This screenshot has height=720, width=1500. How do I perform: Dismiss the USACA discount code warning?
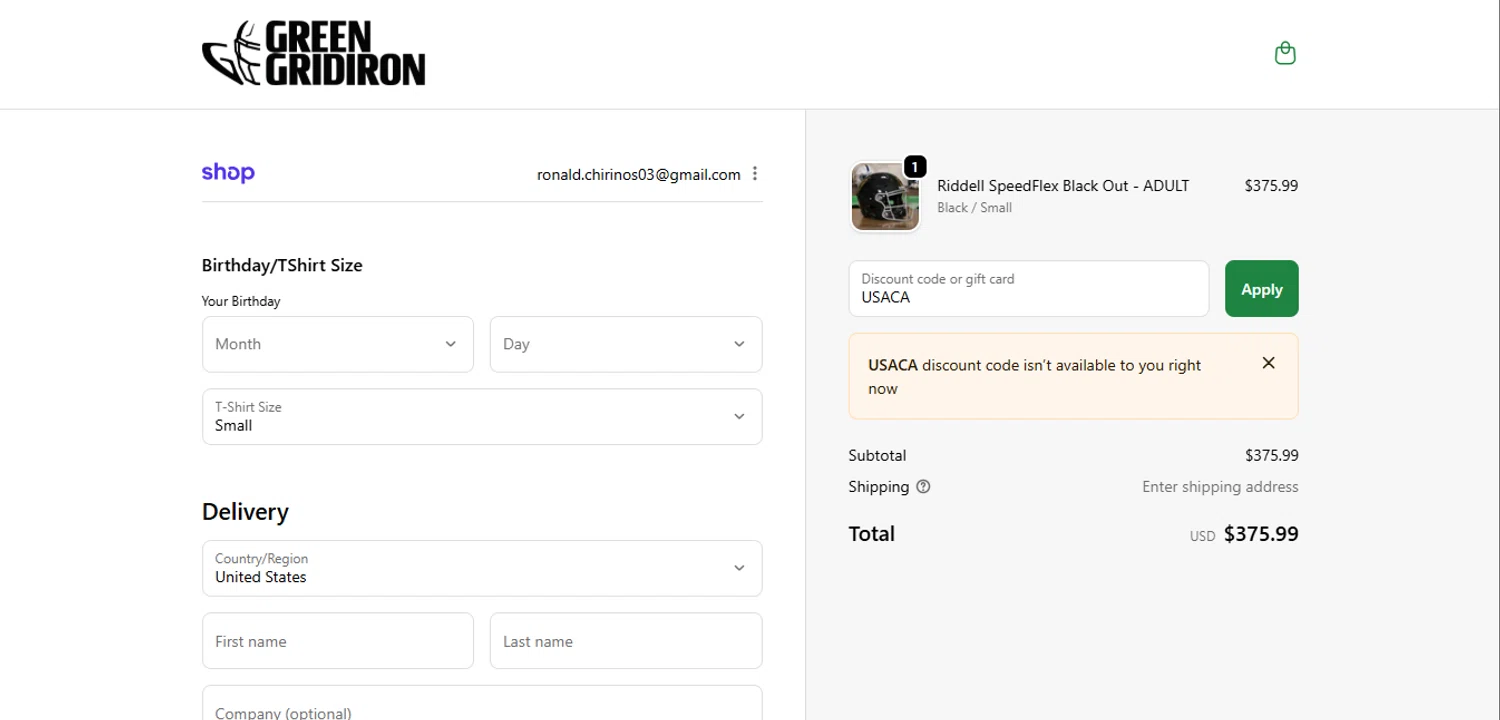1268,363
